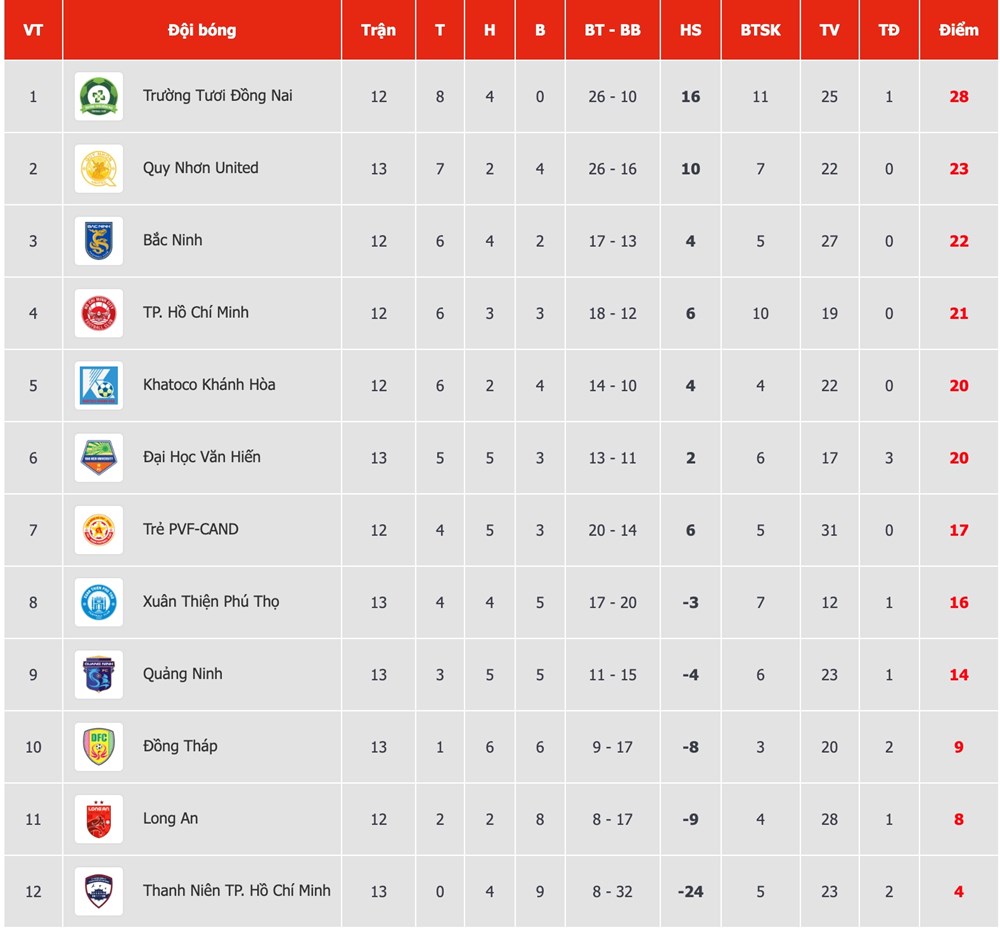This screenshot has width=1000, height=932.
Task: Click the Quảng Ninh club crest
Action: pos(99,675)
